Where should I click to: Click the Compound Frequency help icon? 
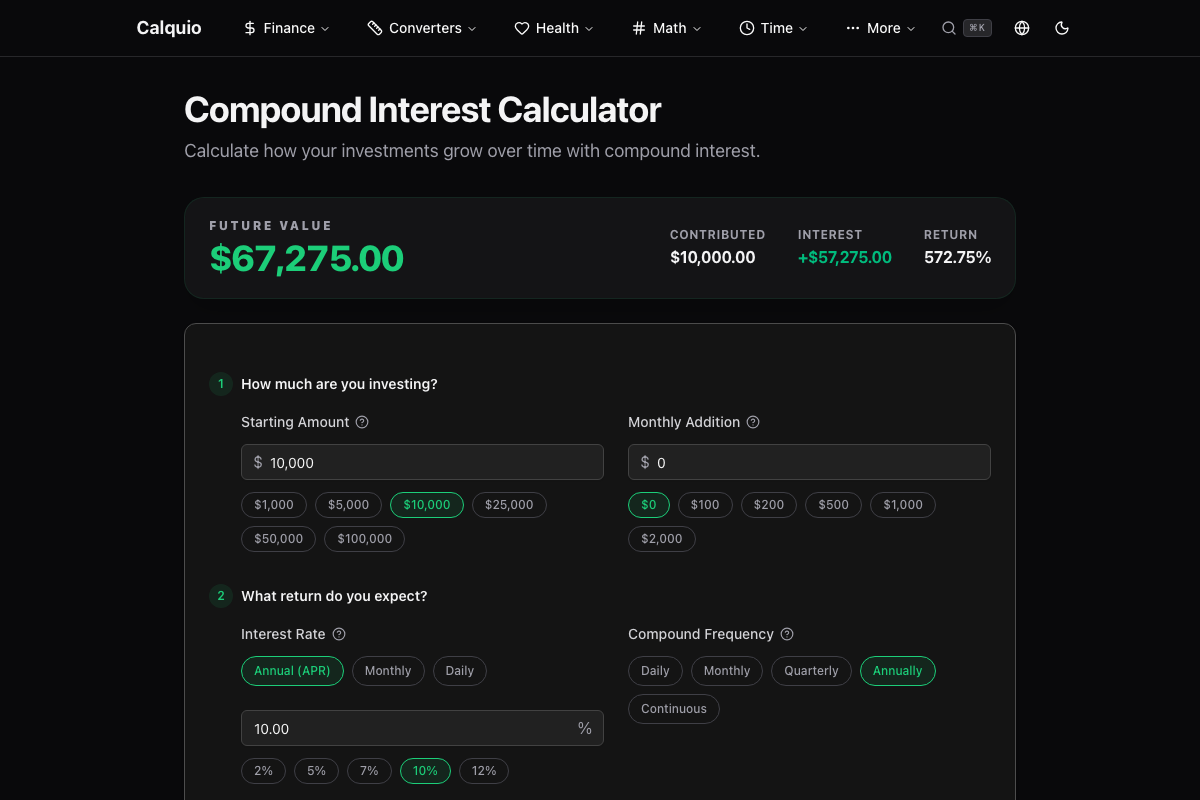[x=787, y=634]
